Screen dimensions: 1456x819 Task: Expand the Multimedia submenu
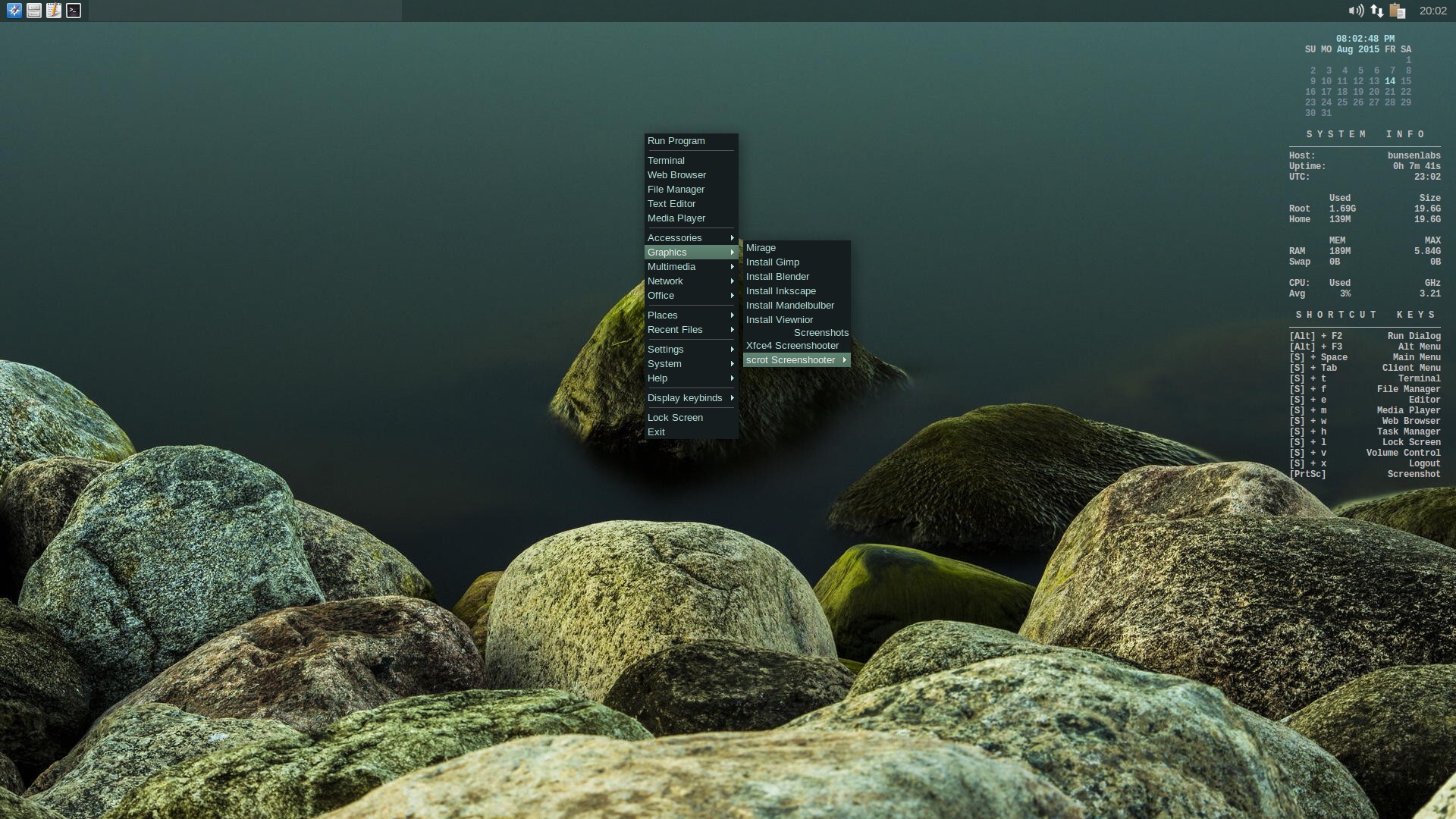(691, 267)
